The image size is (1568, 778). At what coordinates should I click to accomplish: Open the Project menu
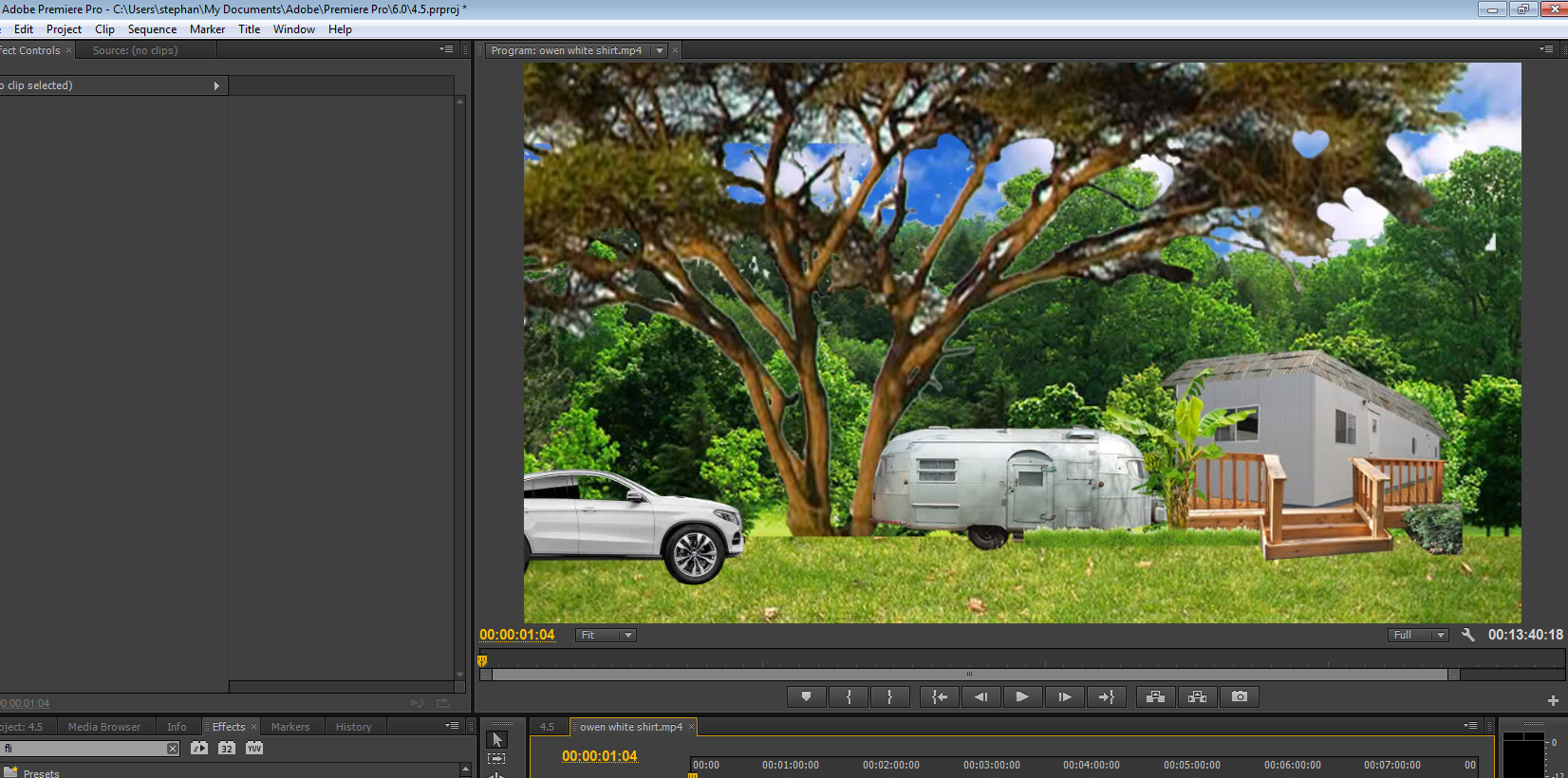coord(64,29)
